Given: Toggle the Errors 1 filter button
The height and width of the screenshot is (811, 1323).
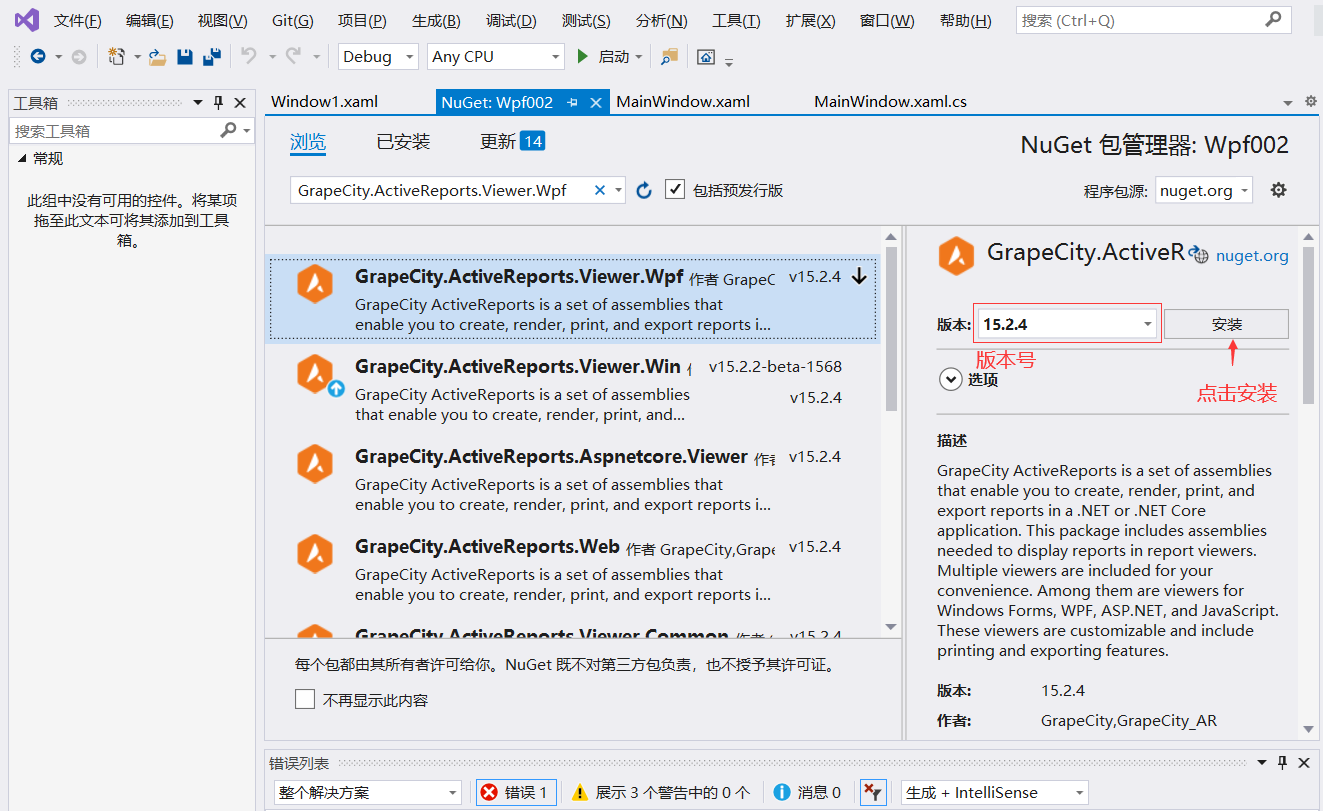Looking at the screenshot, I should (x=516, y=793).
